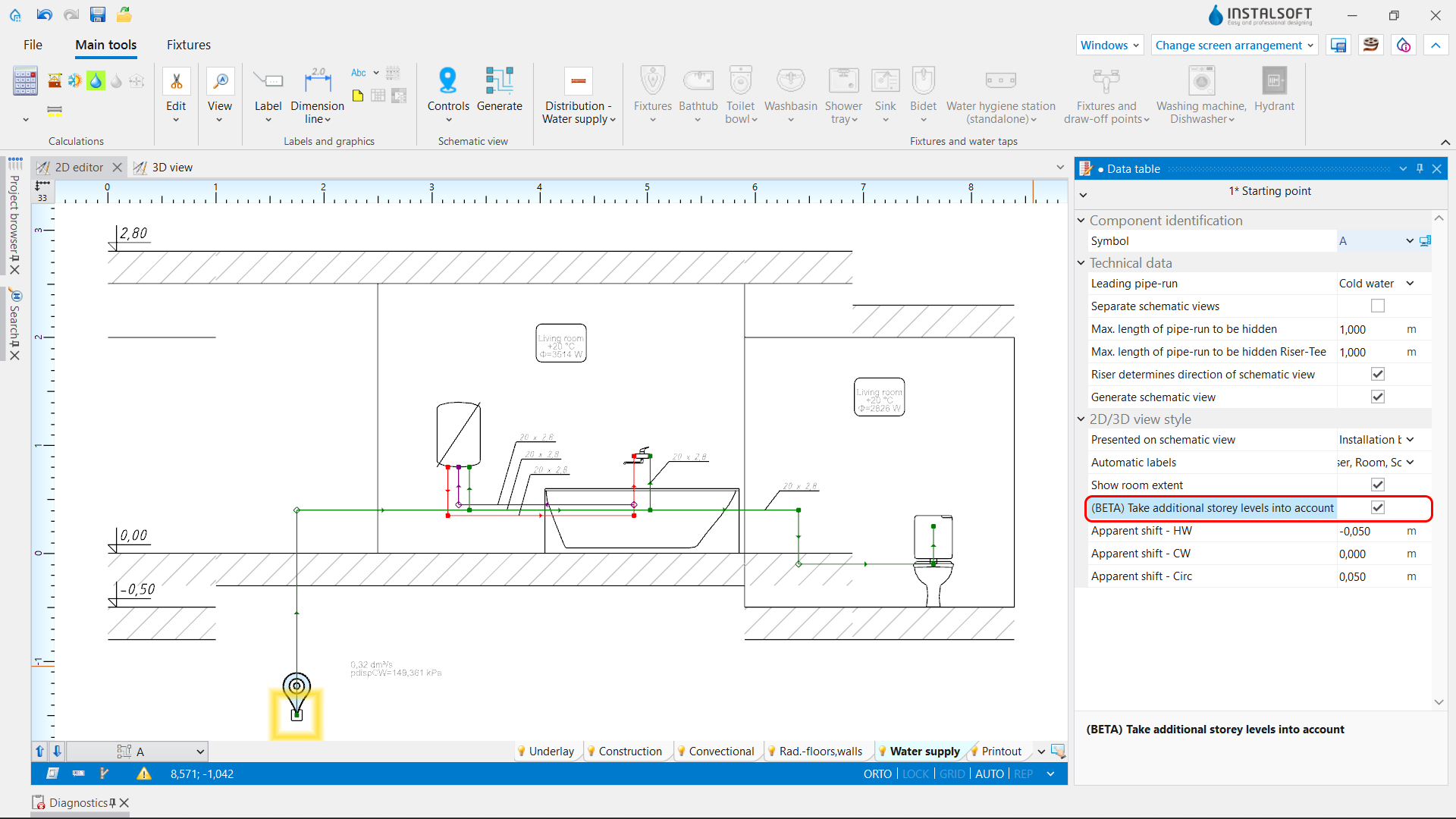Click the Undo arrow icon
This screenshot has width=1456, height=819.
(x=45, y=14)
